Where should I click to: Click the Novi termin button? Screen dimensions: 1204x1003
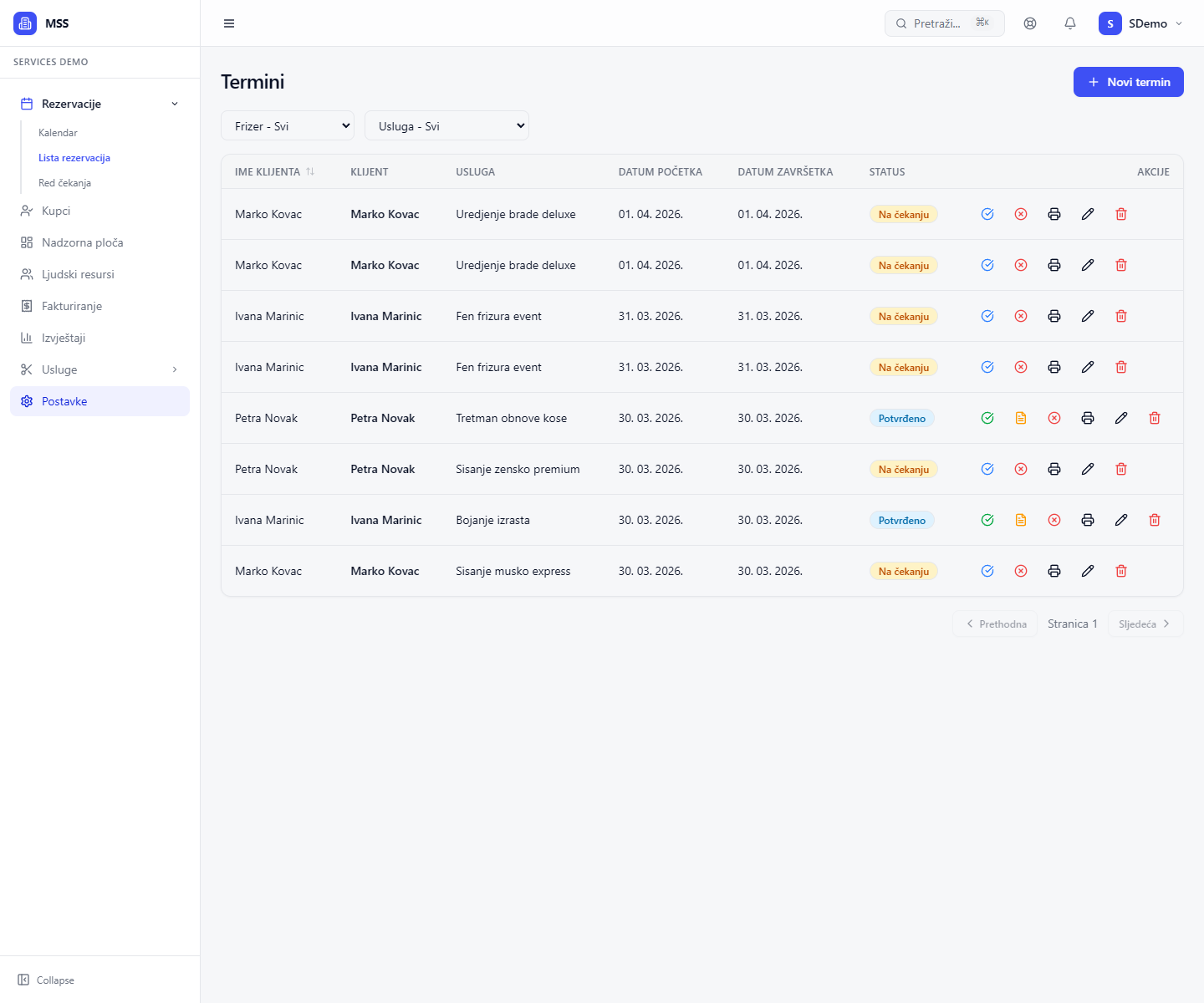coord(1128,82)
